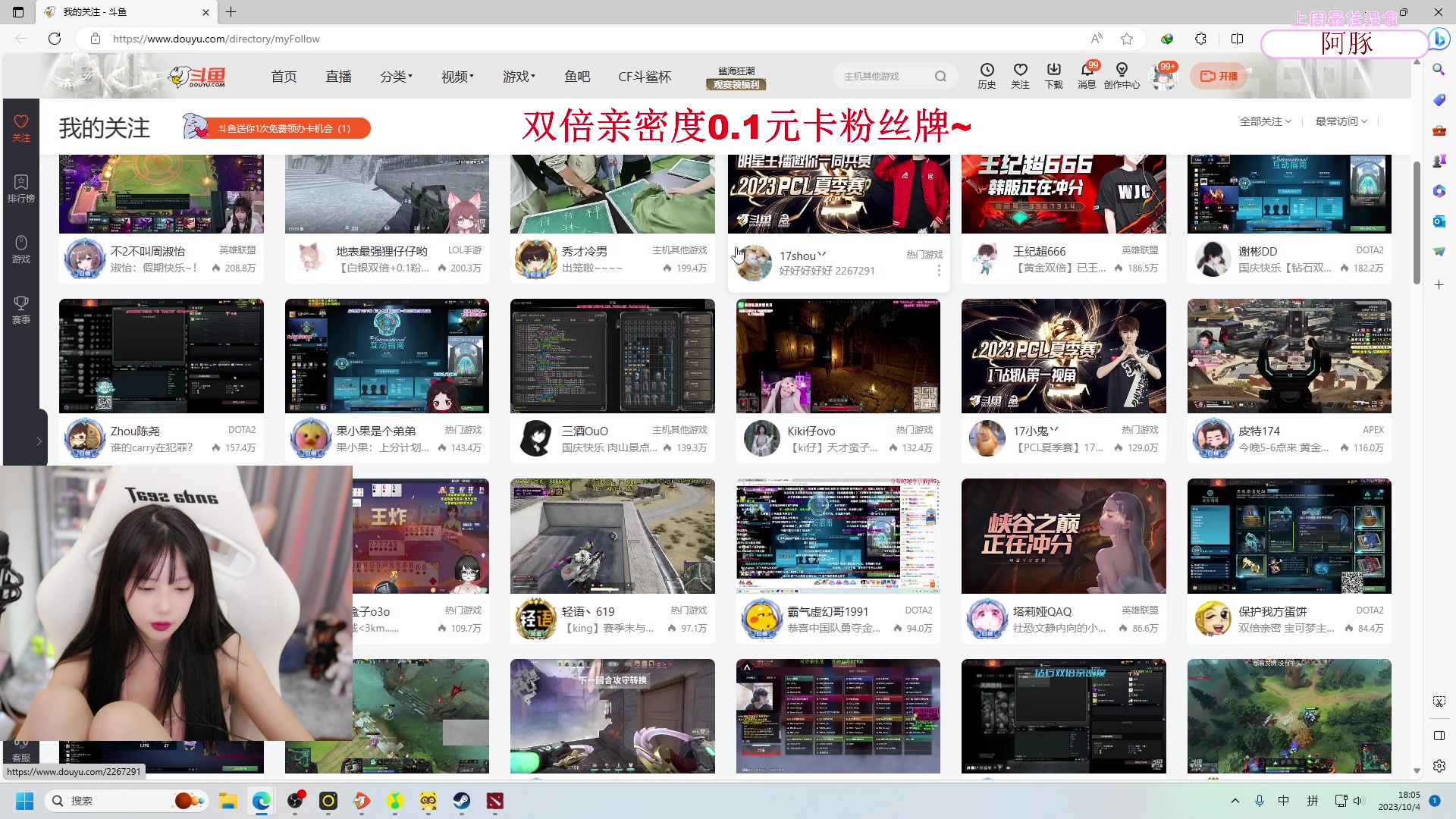This screenshot has width=1456, height=819.
Task: Open the 下载 download icon
Action: coord(1053,75)
